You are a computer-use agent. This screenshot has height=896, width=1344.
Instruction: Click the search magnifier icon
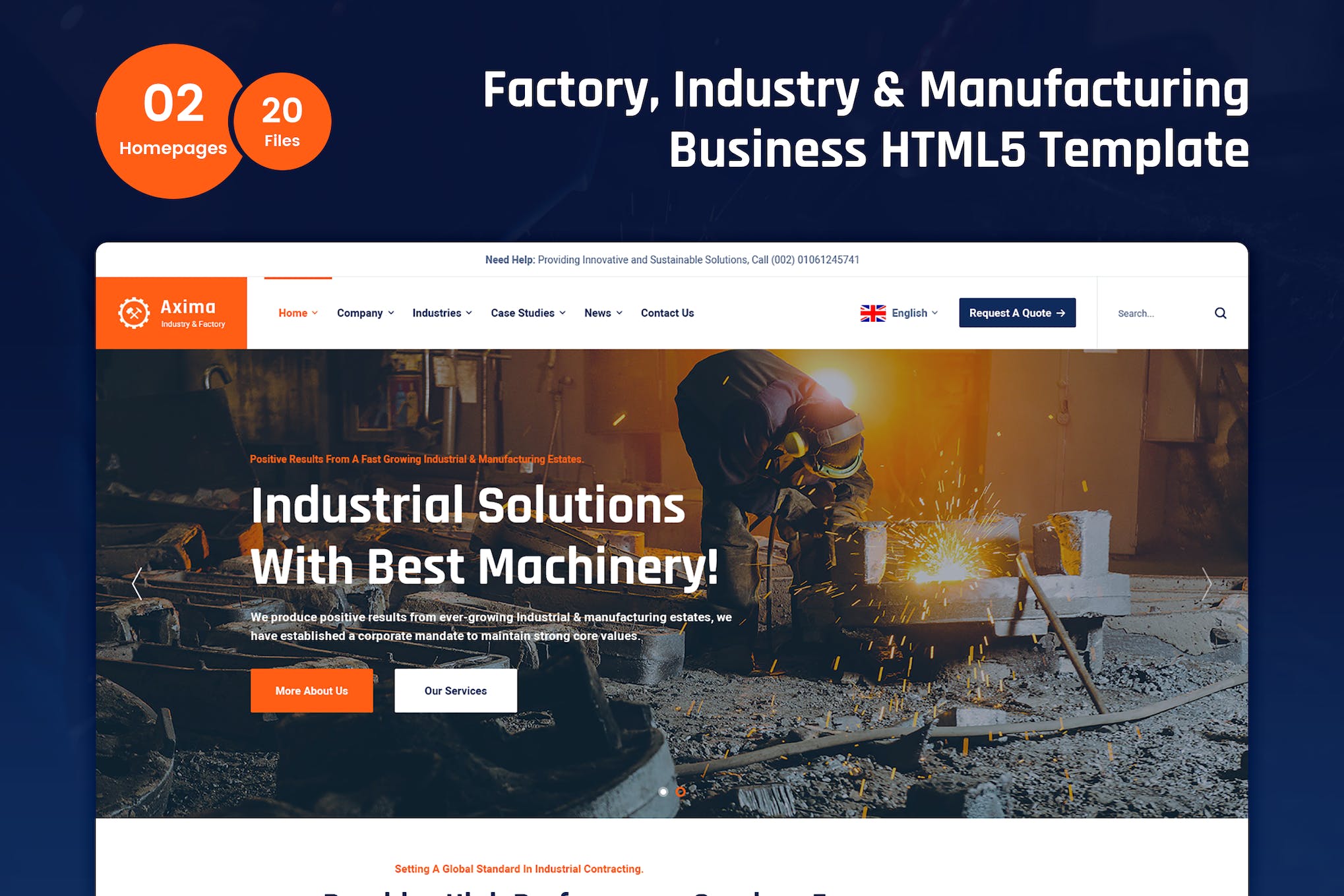click(x=1223, y=314)
